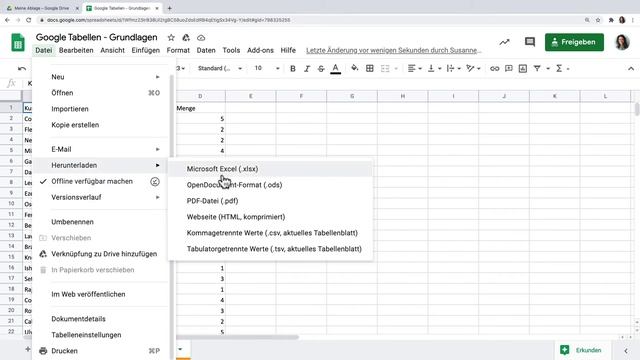Collapse the menus with the toolbar chevron

[x=631, y=69]
